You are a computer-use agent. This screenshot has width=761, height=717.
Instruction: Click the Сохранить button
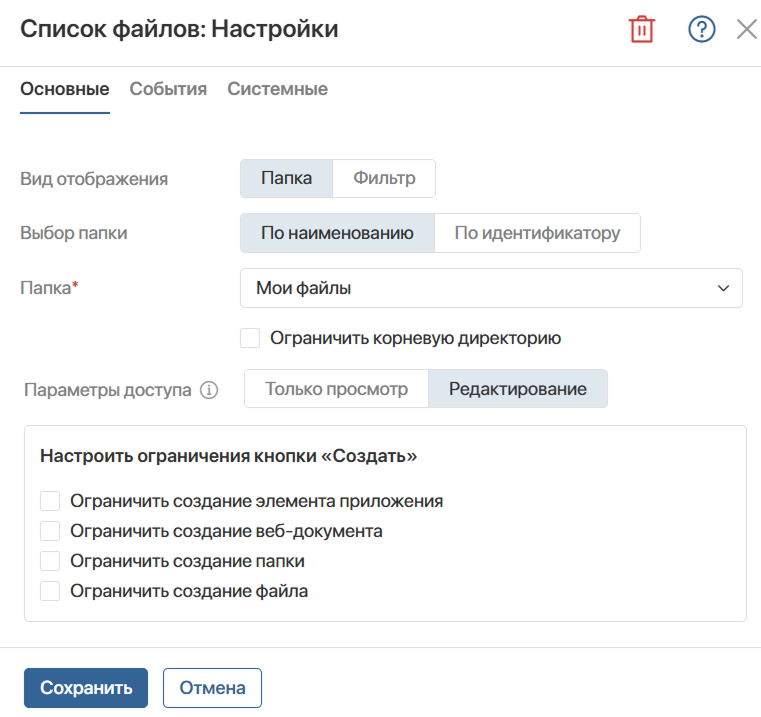coord(86,688)
